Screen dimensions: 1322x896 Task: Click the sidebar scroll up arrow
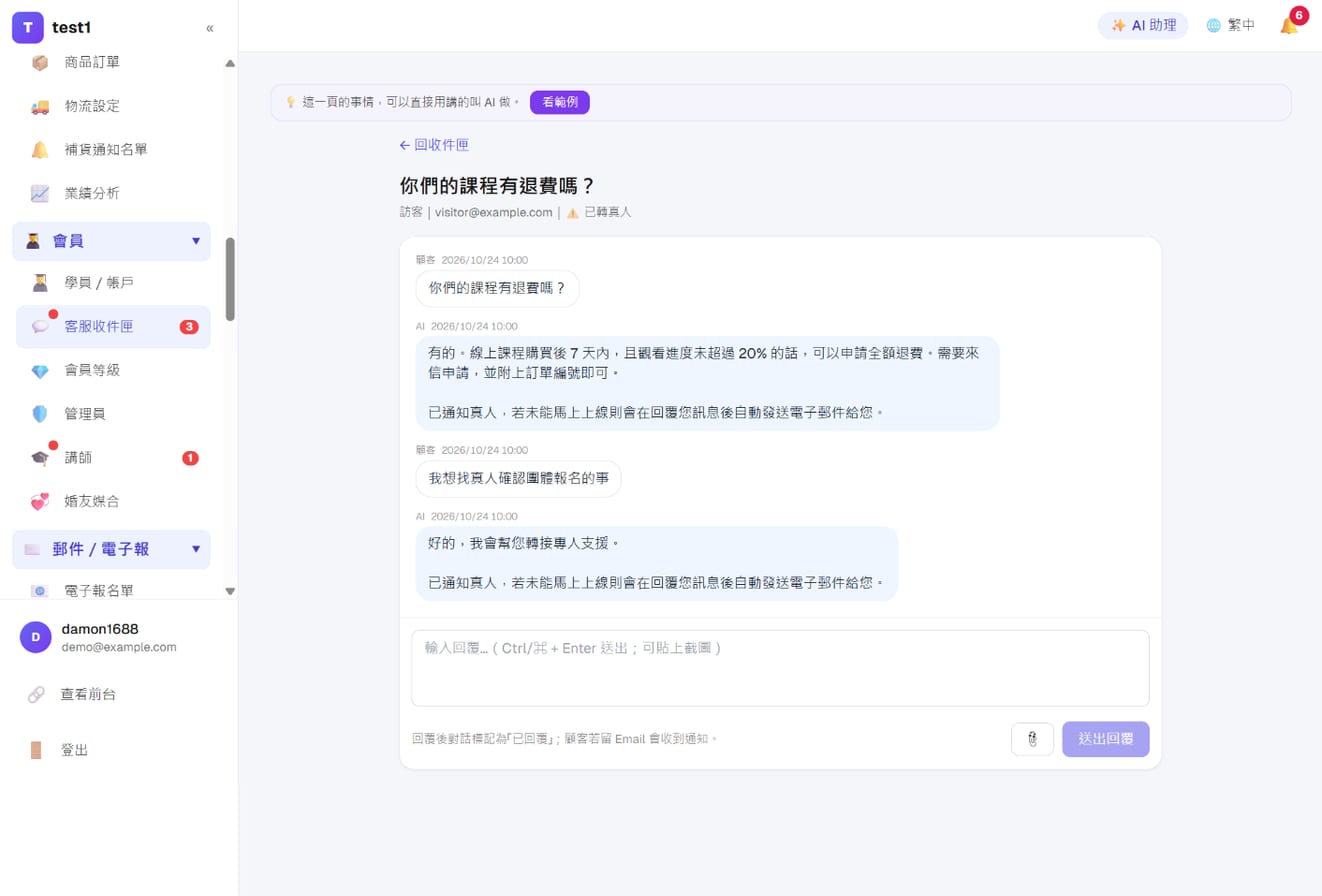tap(230, 63)
